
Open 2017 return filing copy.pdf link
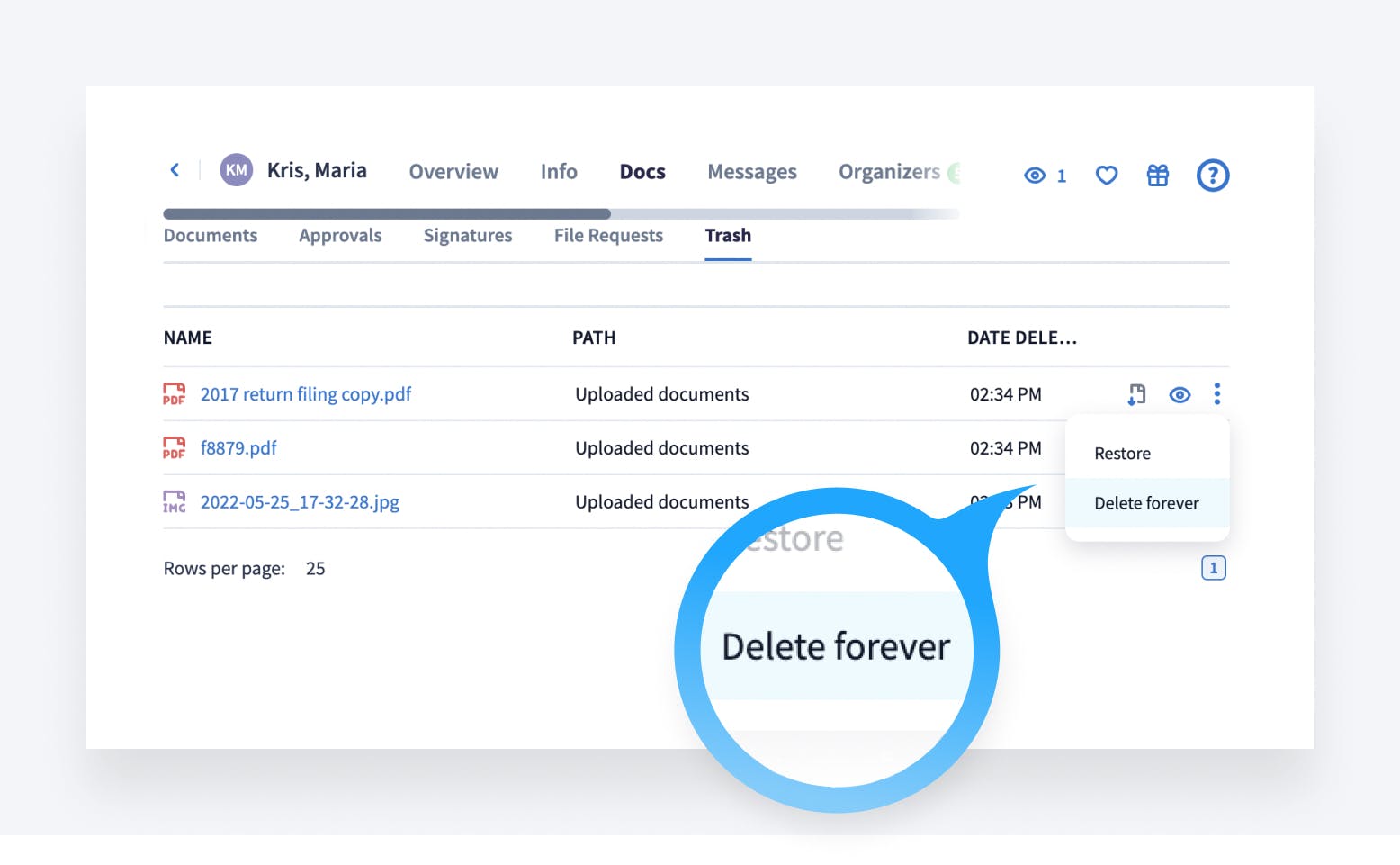pos(306,394)
